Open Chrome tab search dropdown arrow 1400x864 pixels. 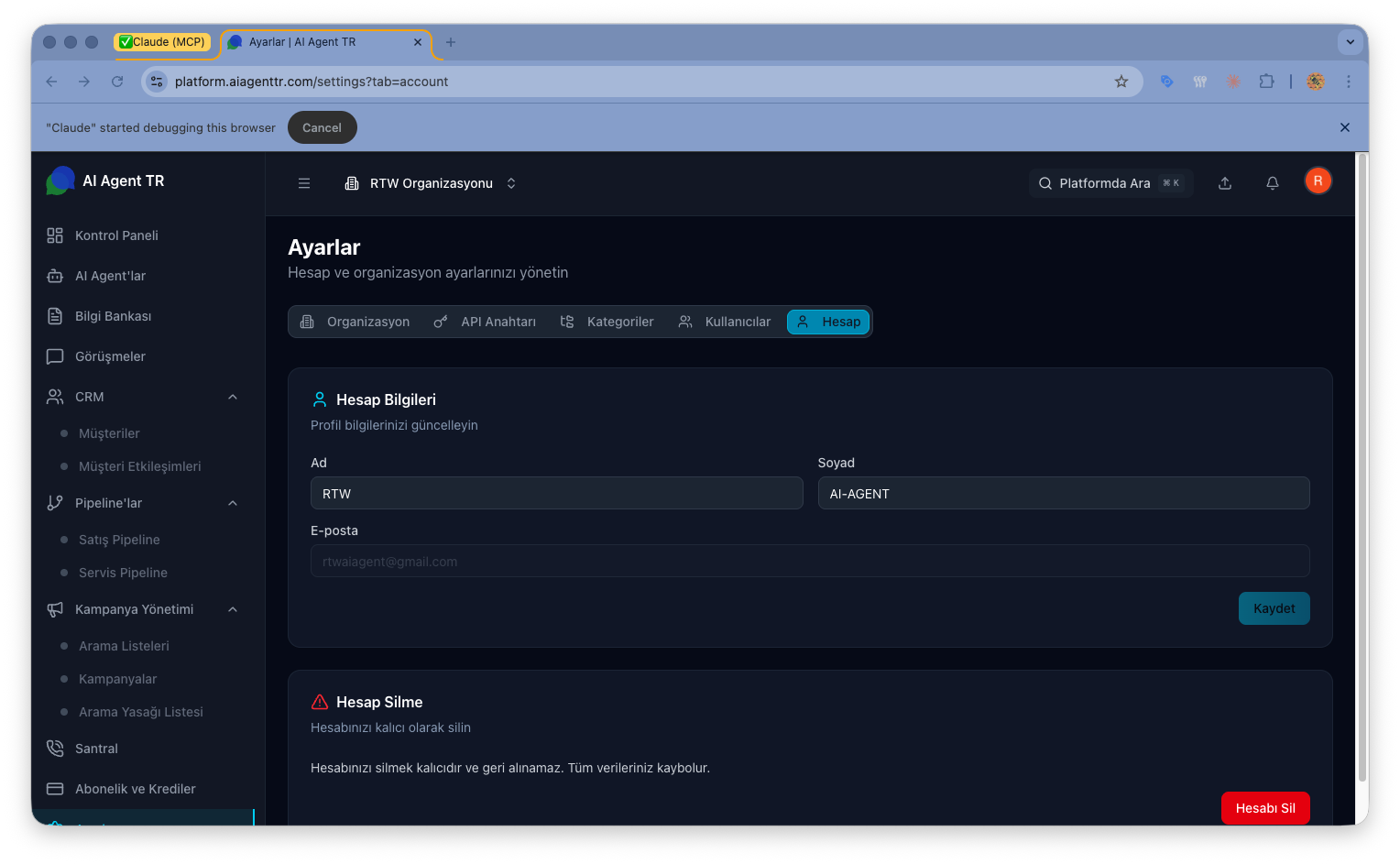(1350, 42)
